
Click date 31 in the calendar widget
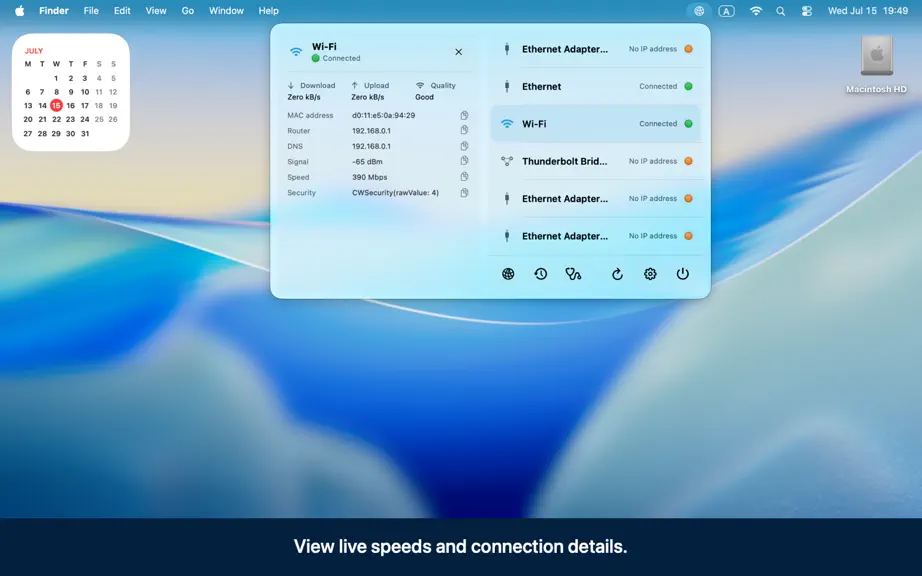pyautogui.click(x=85, y=133)
